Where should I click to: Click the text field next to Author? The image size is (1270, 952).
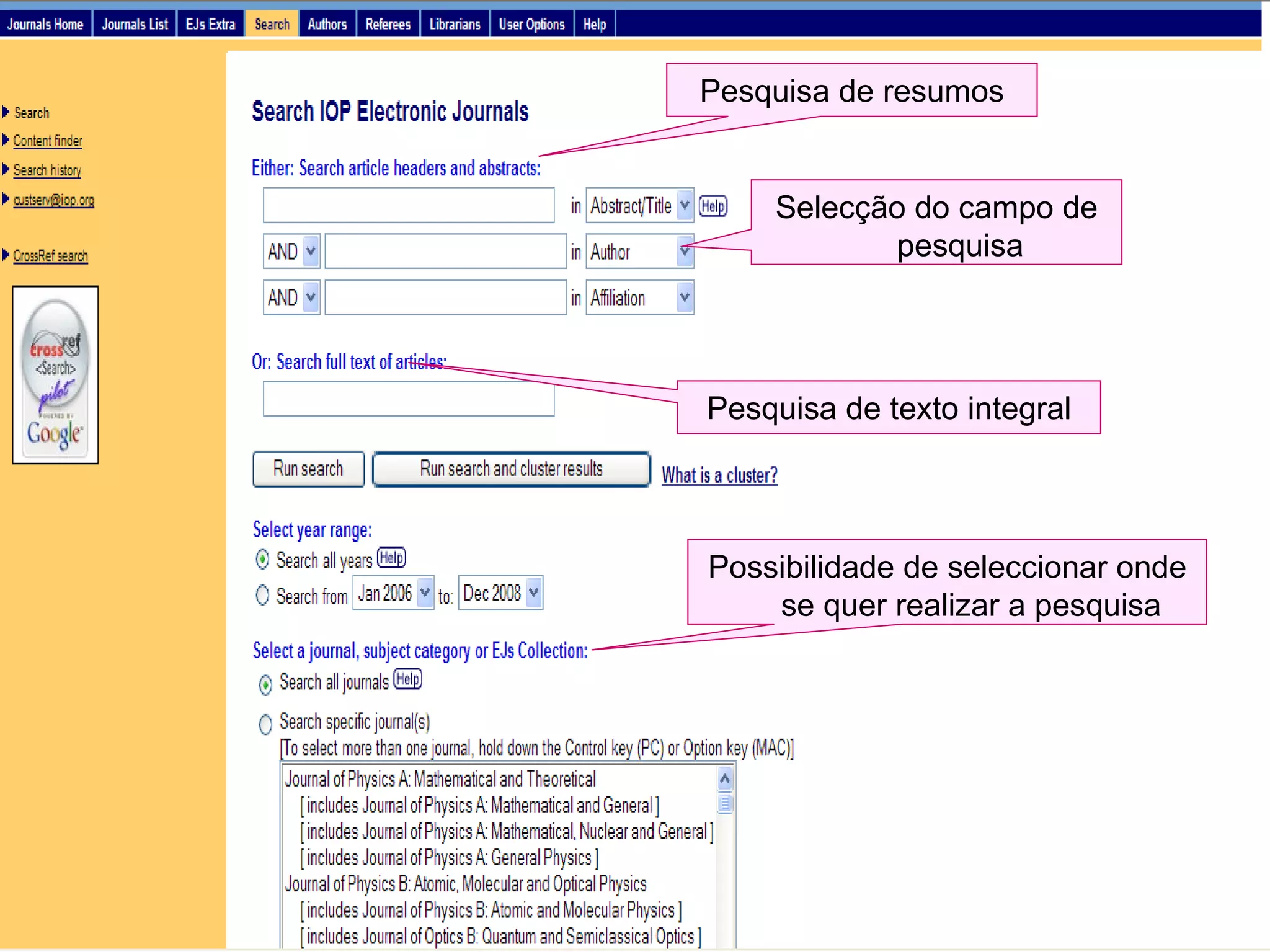[x=446, y=251]
